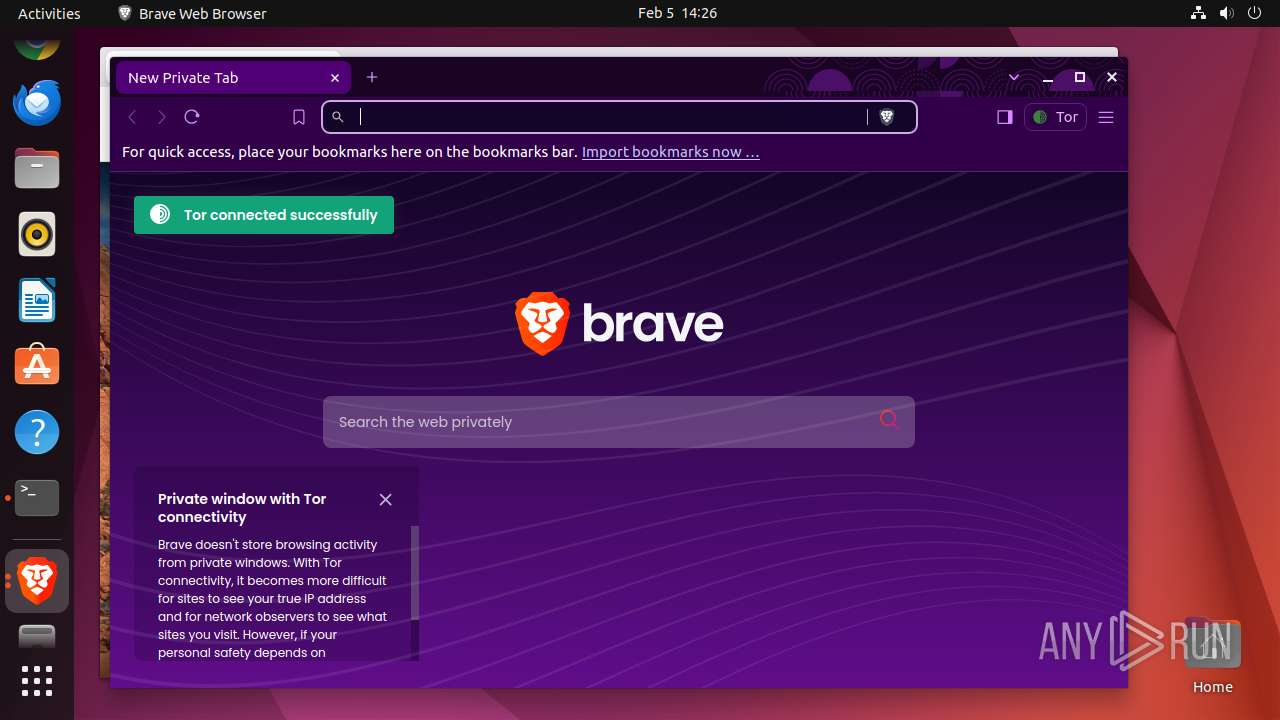
Task: Open the clock showing Feb 5 14:26
Action: (677, 13)
